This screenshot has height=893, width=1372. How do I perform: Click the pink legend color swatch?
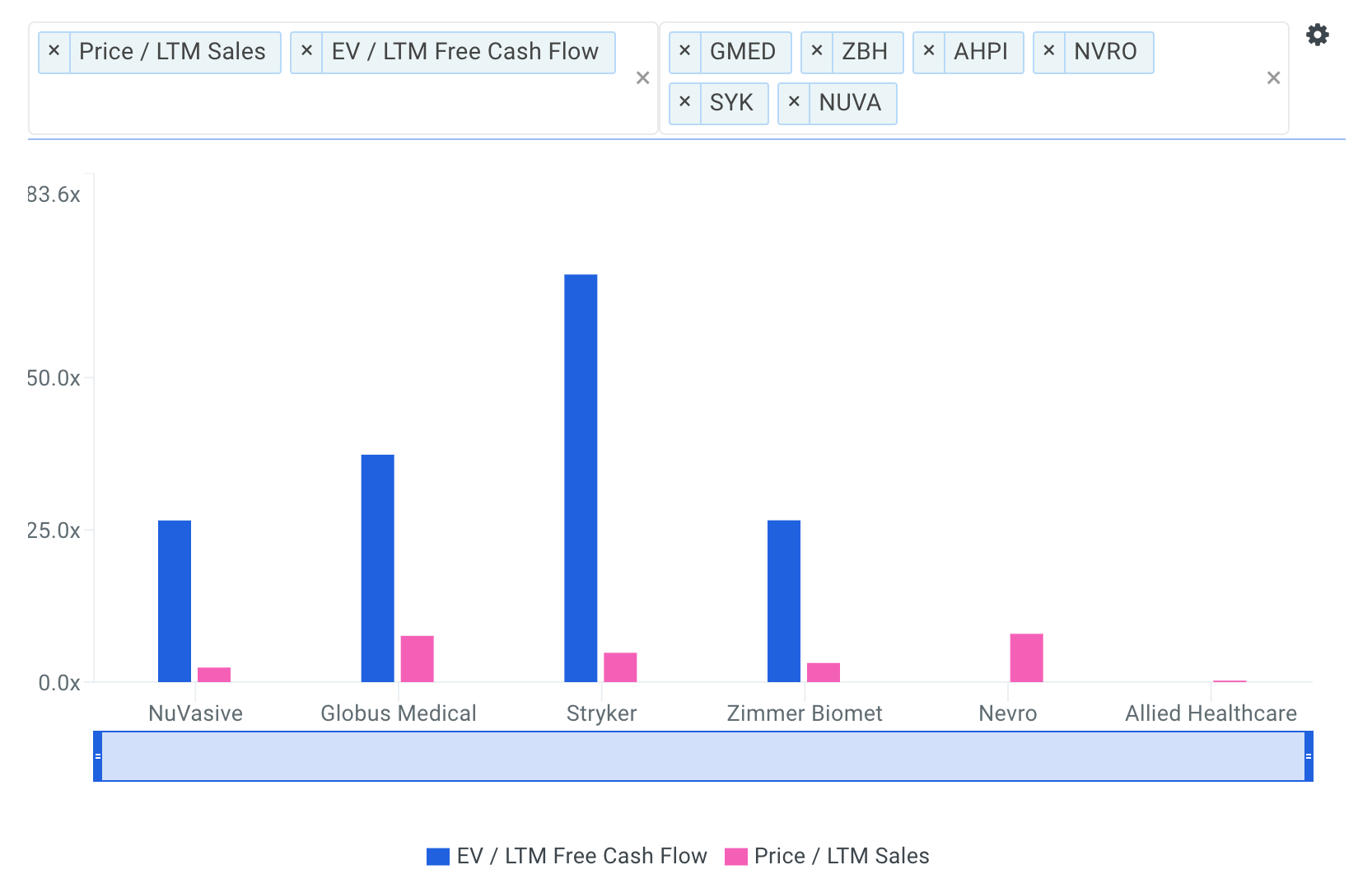tap(735, 857)
